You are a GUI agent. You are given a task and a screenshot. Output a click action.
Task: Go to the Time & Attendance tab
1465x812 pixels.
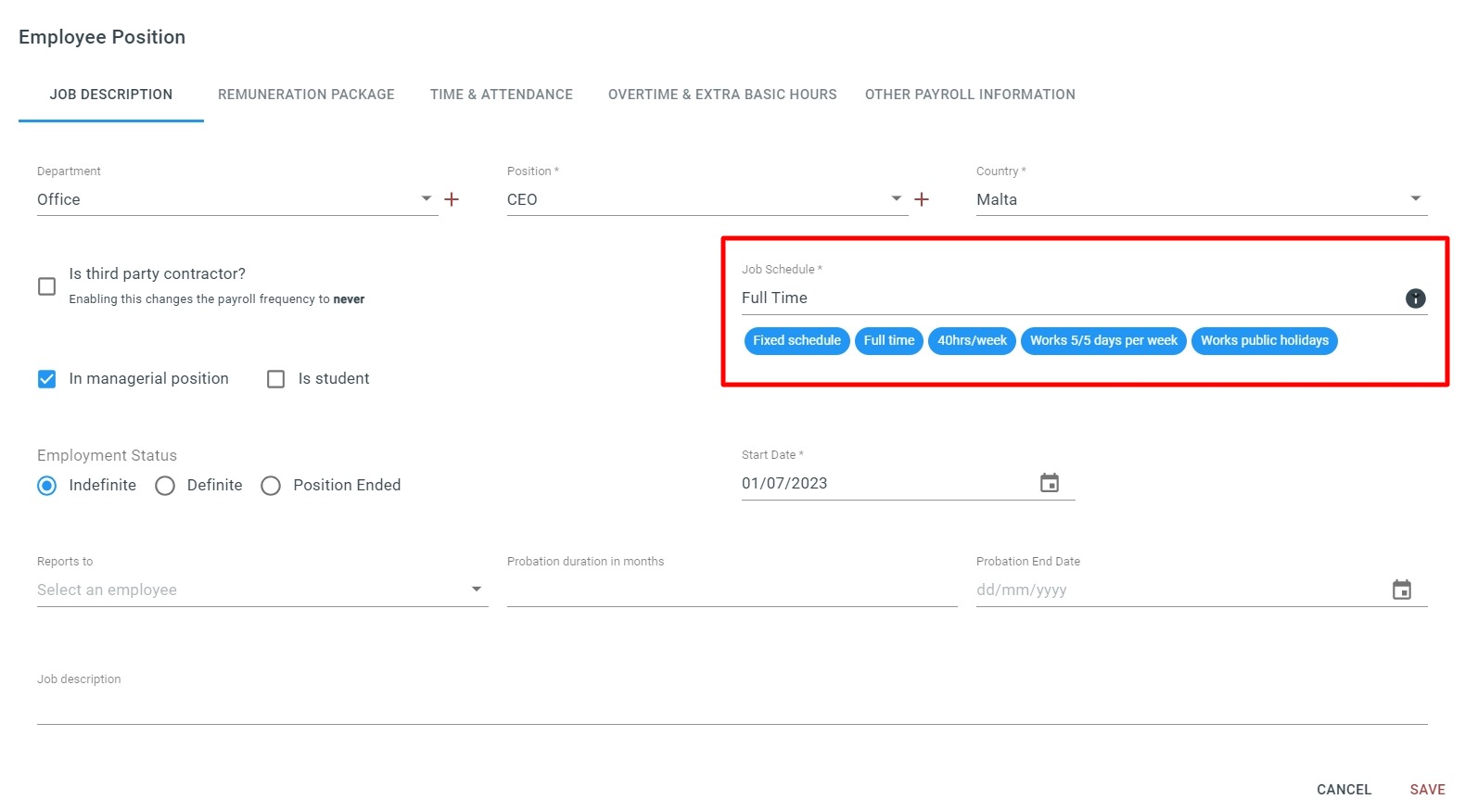tap(502, 95)
